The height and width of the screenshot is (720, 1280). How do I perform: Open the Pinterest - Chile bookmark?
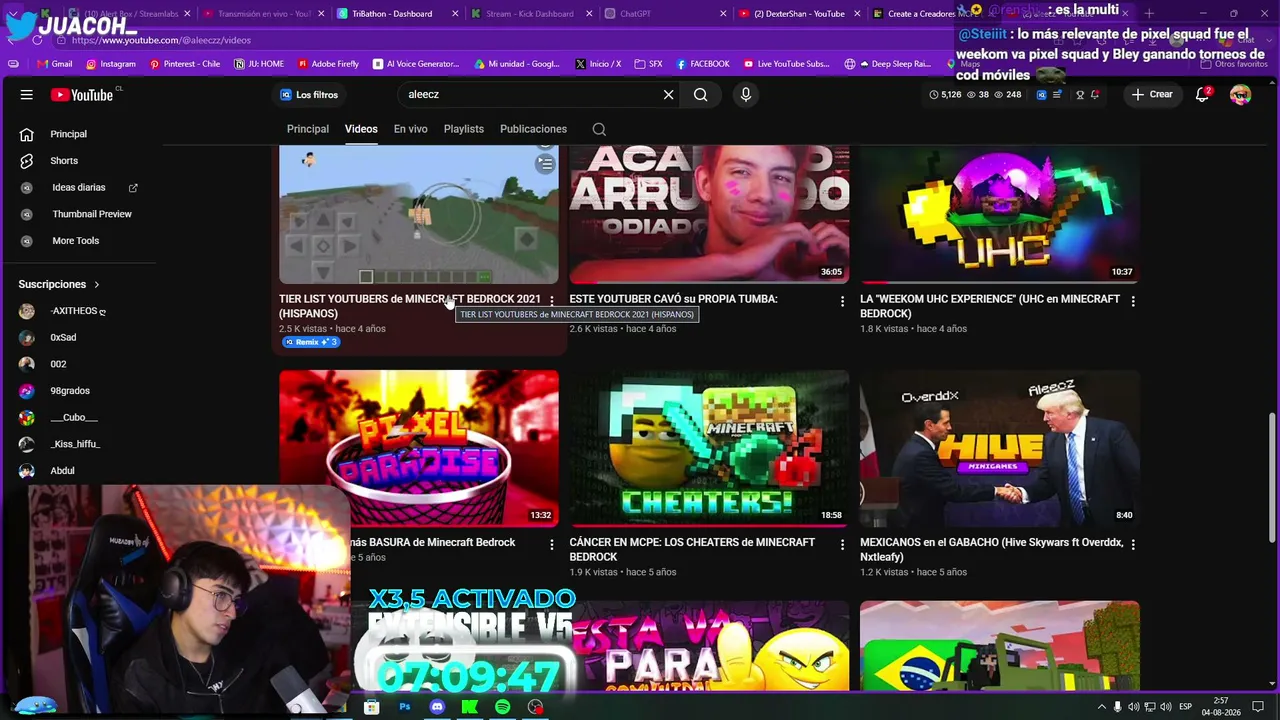[185, 64]
